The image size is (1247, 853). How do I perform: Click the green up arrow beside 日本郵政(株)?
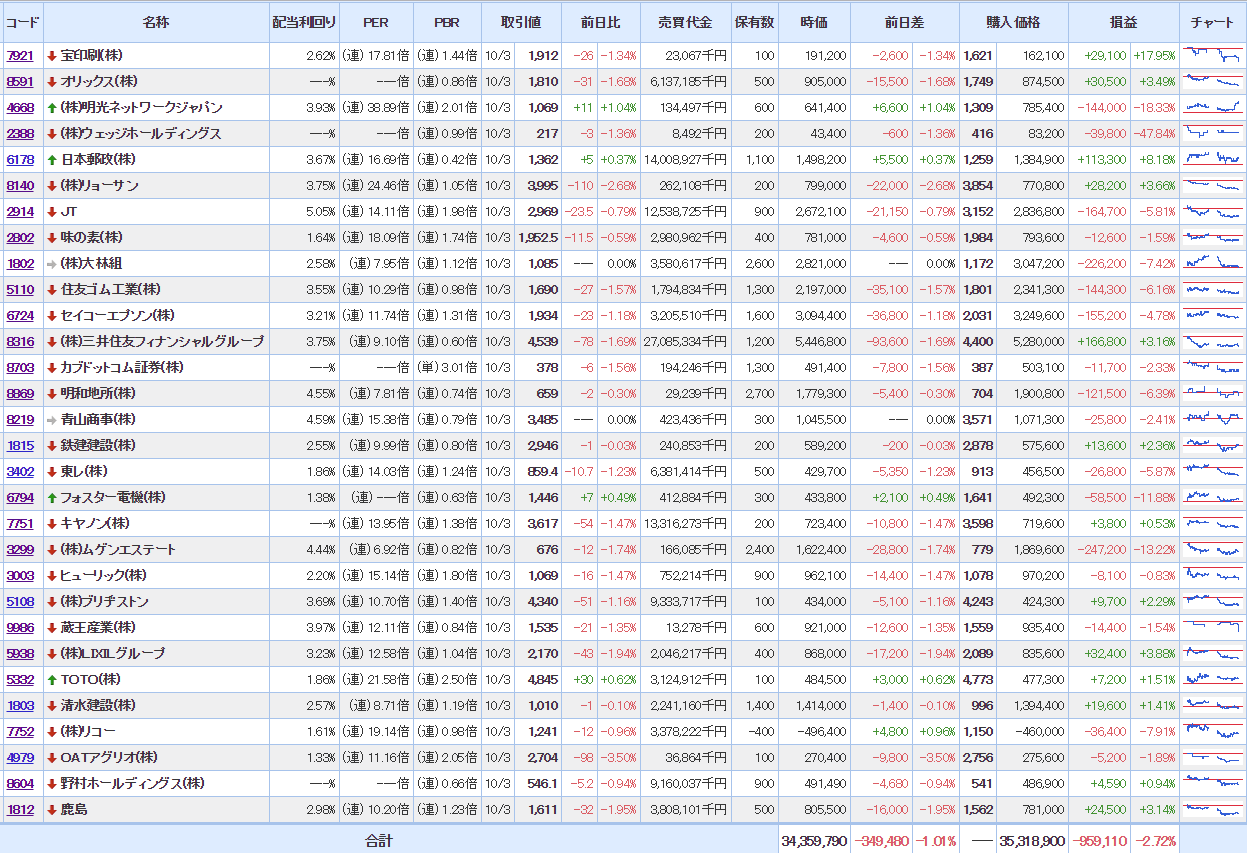click(x=52, y=159)
